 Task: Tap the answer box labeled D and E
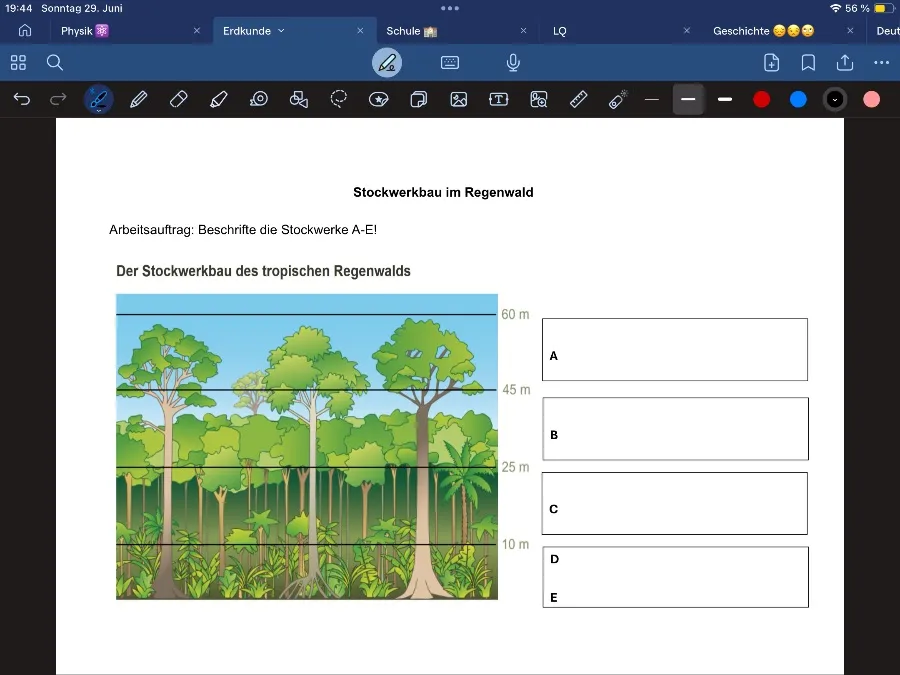(676, 577)
